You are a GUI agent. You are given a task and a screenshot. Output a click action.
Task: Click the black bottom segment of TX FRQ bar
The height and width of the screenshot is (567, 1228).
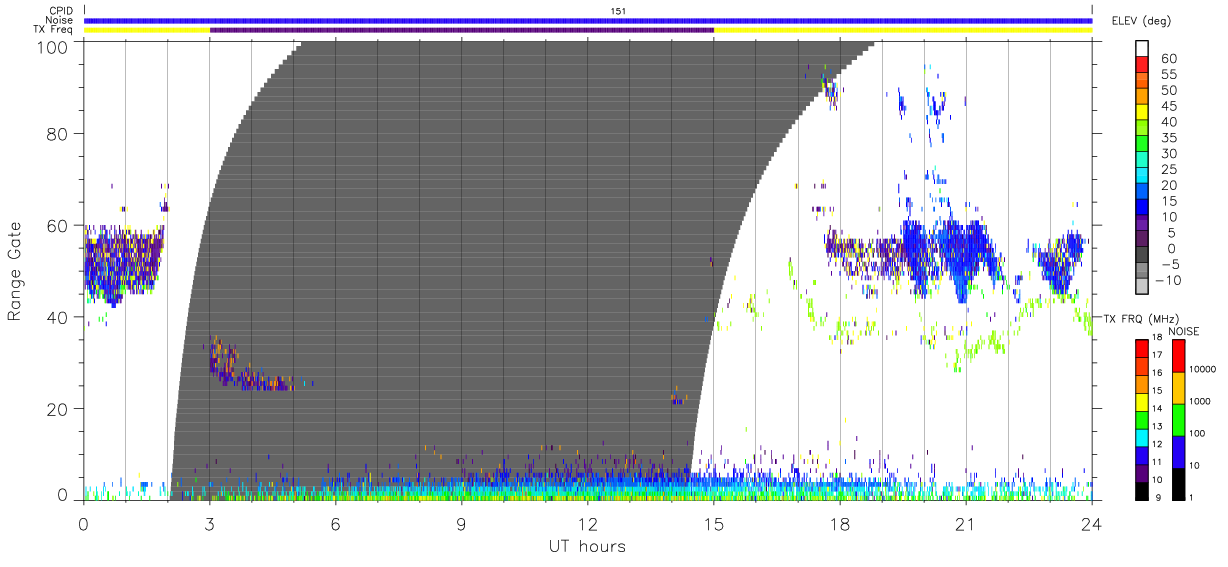1142,491
